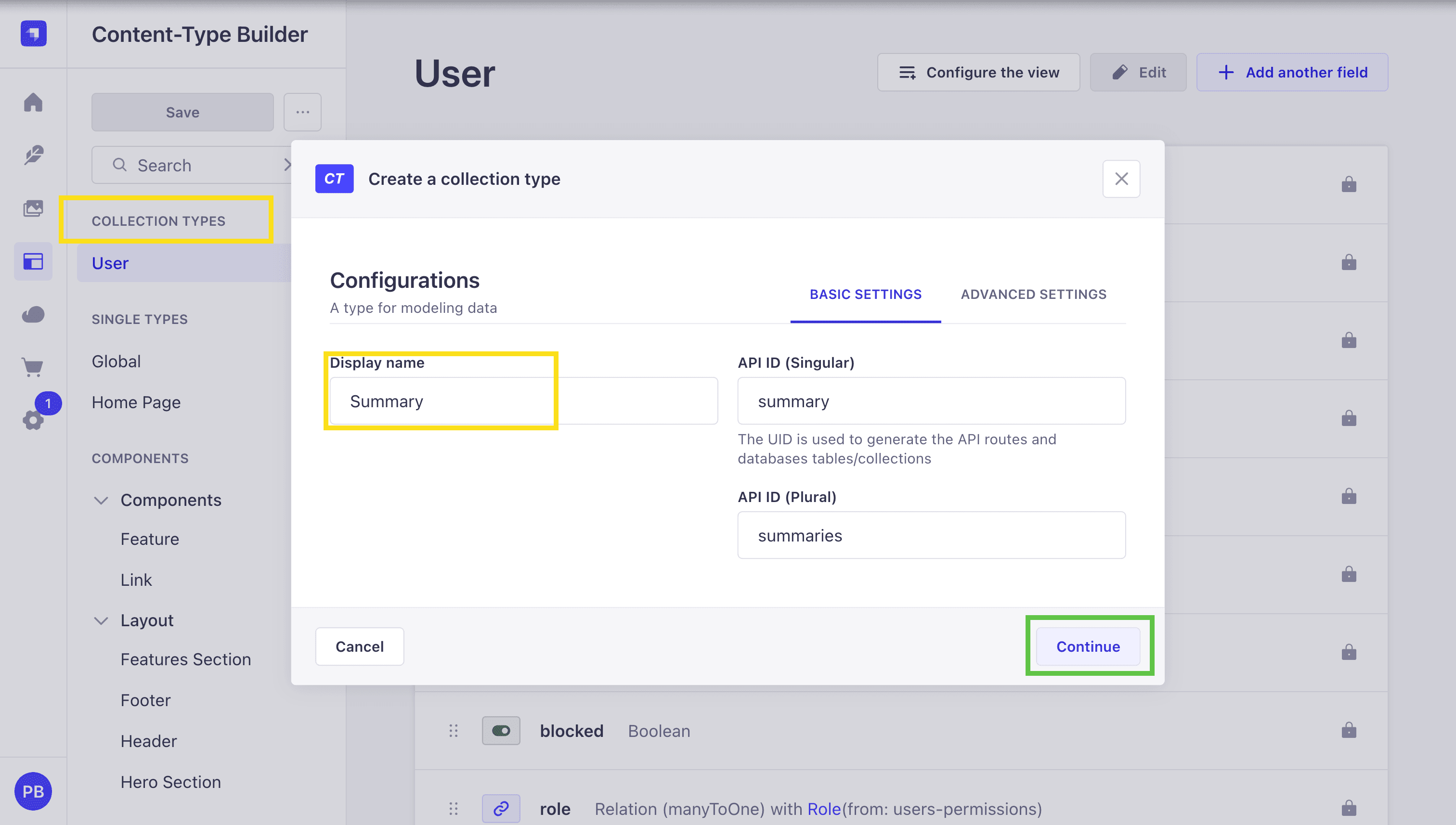1456x825 pixels.
Task: Select Home Page single type
Action: [x=136, y=402]
